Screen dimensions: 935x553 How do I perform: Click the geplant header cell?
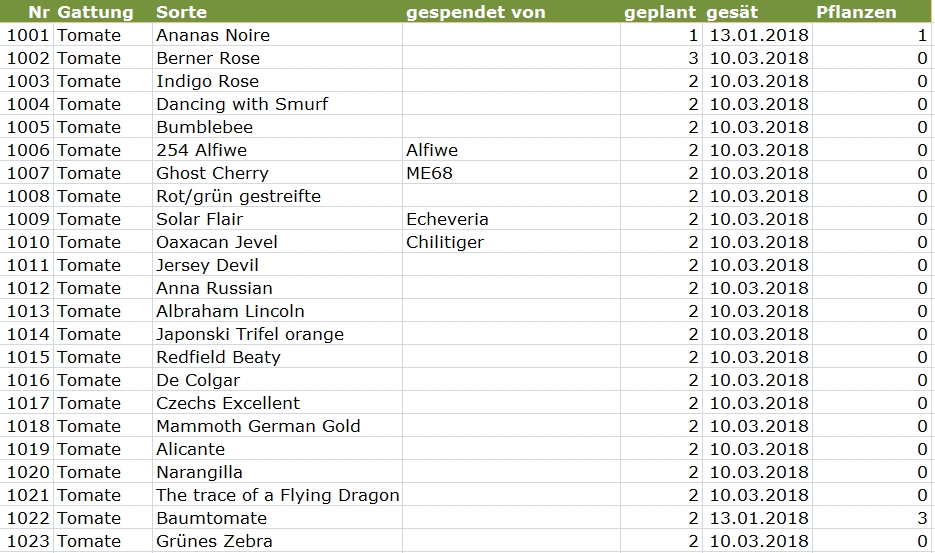point(661,11)
